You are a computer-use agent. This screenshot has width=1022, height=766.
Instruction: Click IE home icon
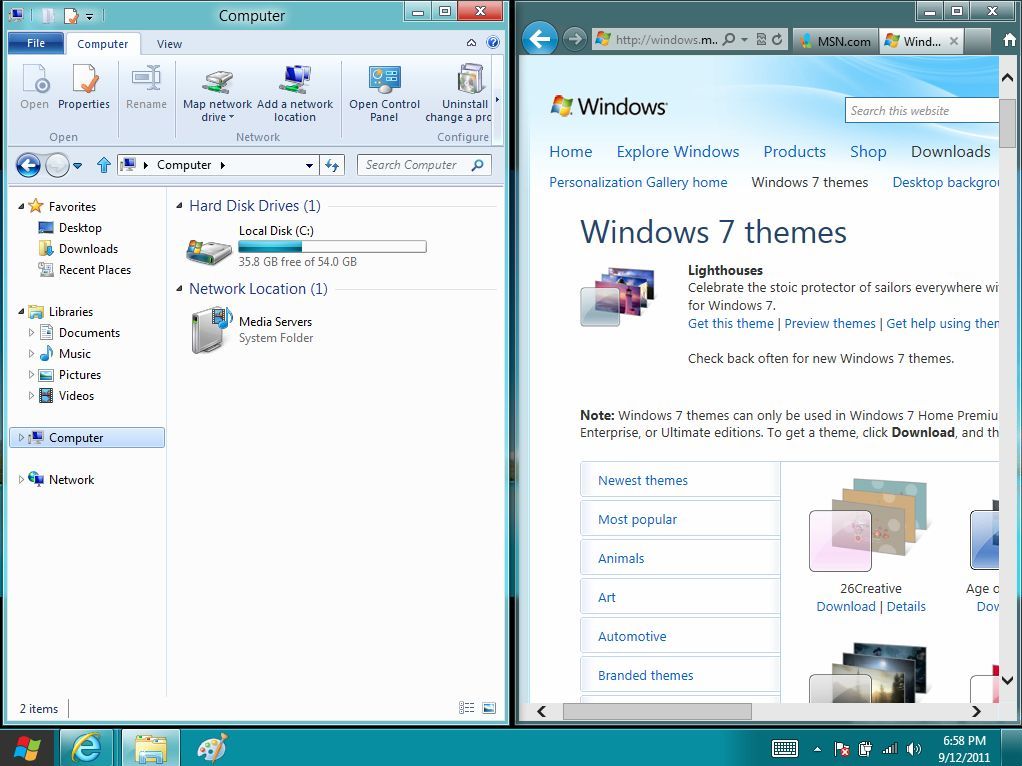point(1009,40)
